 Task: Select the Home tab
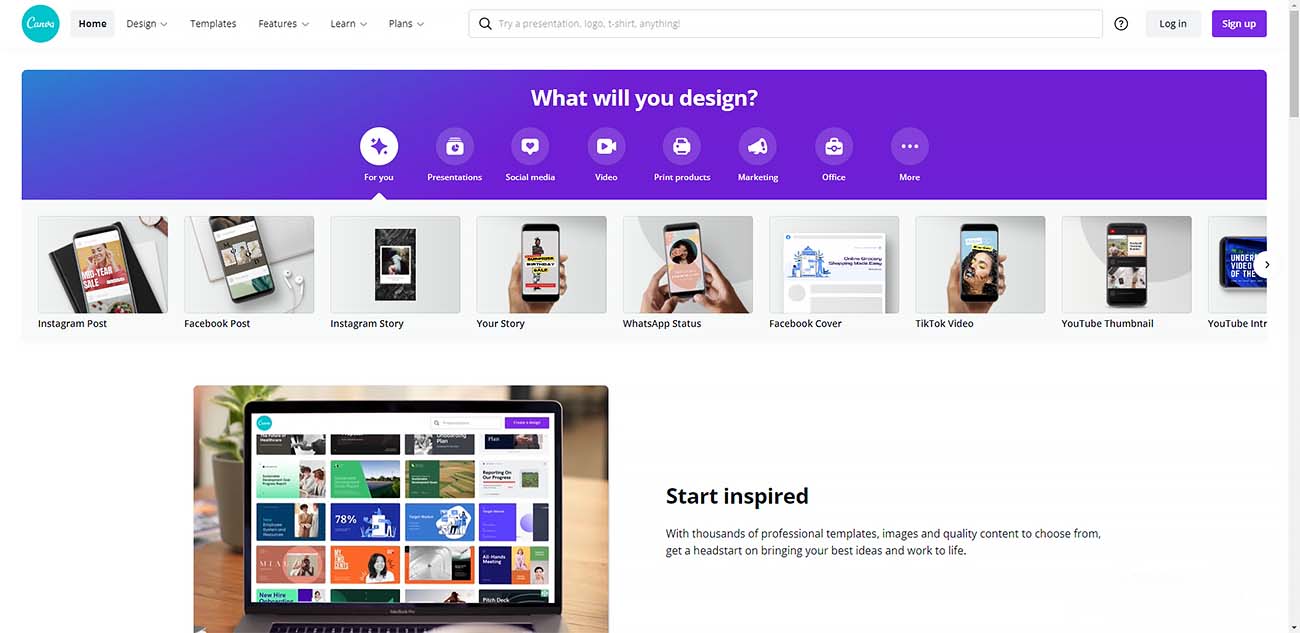[92, 24]
